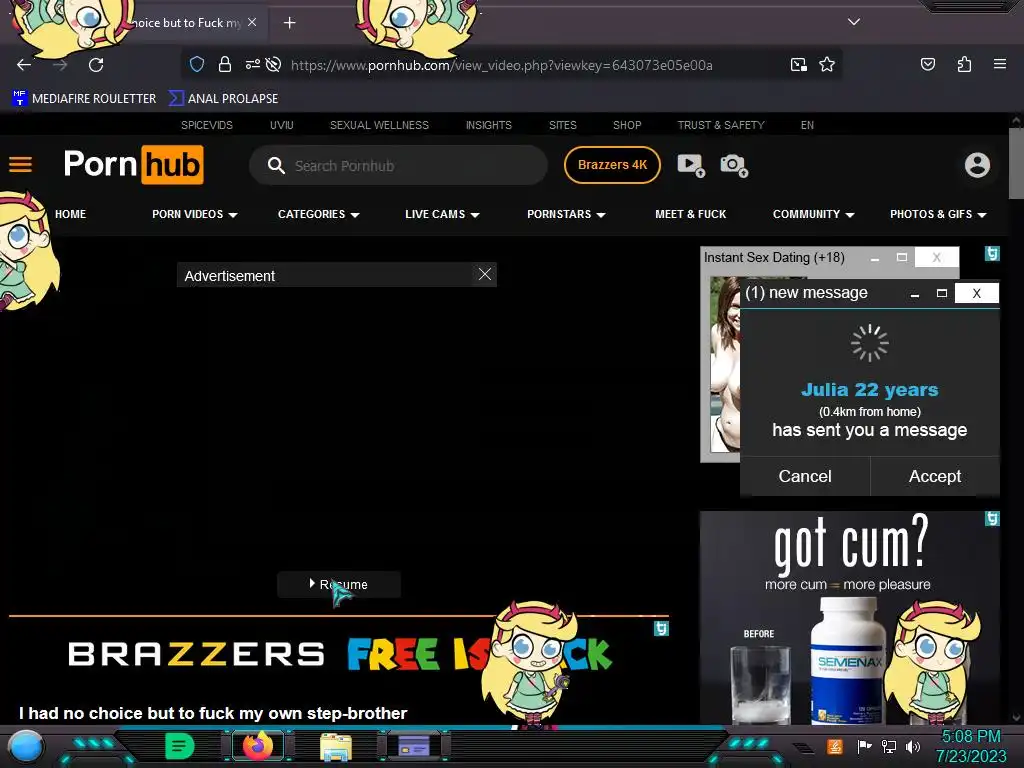Click the upload video icon
The width and height of the screenshot is (1024, 768).
click(691, 165)
